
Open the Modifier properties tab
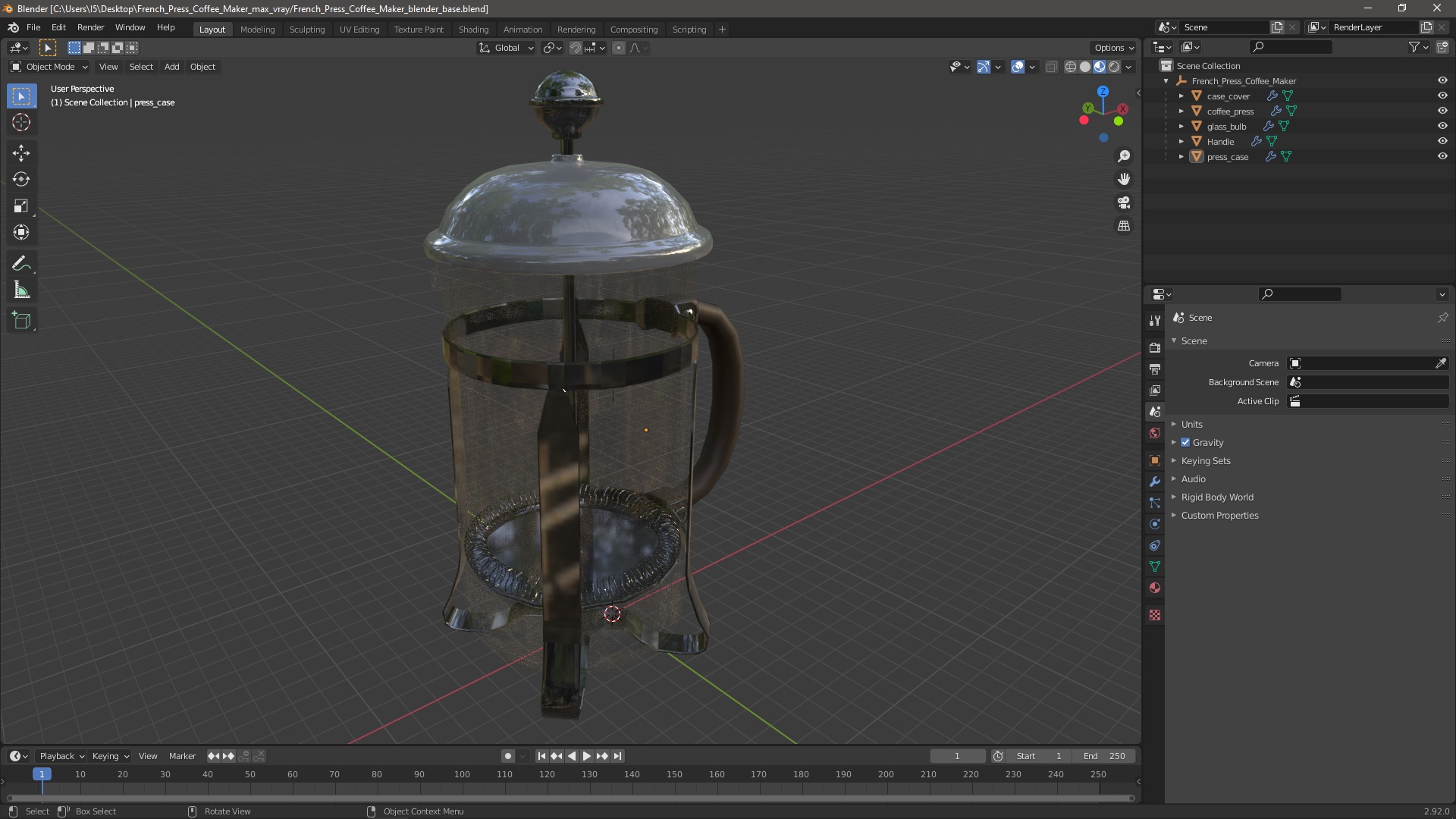pos(1155,482)
